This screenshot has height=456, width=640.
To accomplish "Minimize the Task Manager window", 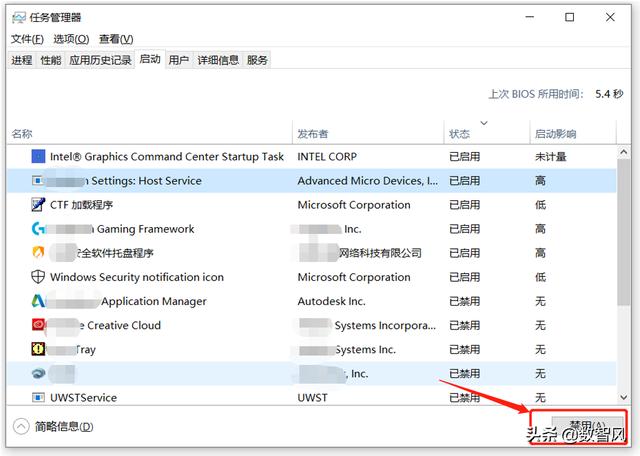I will point(530,17).
